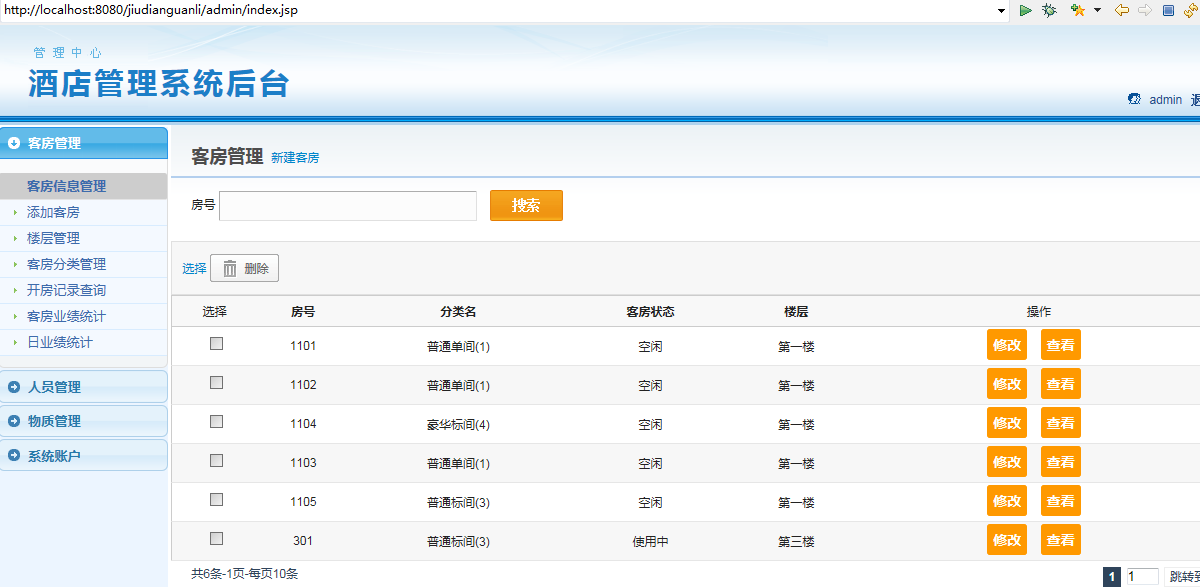1200x587 pixels.
Task: Click the green Go play arrow
Action: coord(1026,10)
